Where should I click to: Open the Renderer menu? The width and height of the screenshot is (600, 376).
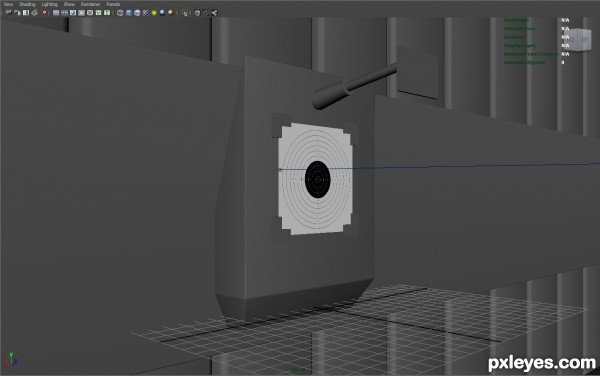pos(90,4)
